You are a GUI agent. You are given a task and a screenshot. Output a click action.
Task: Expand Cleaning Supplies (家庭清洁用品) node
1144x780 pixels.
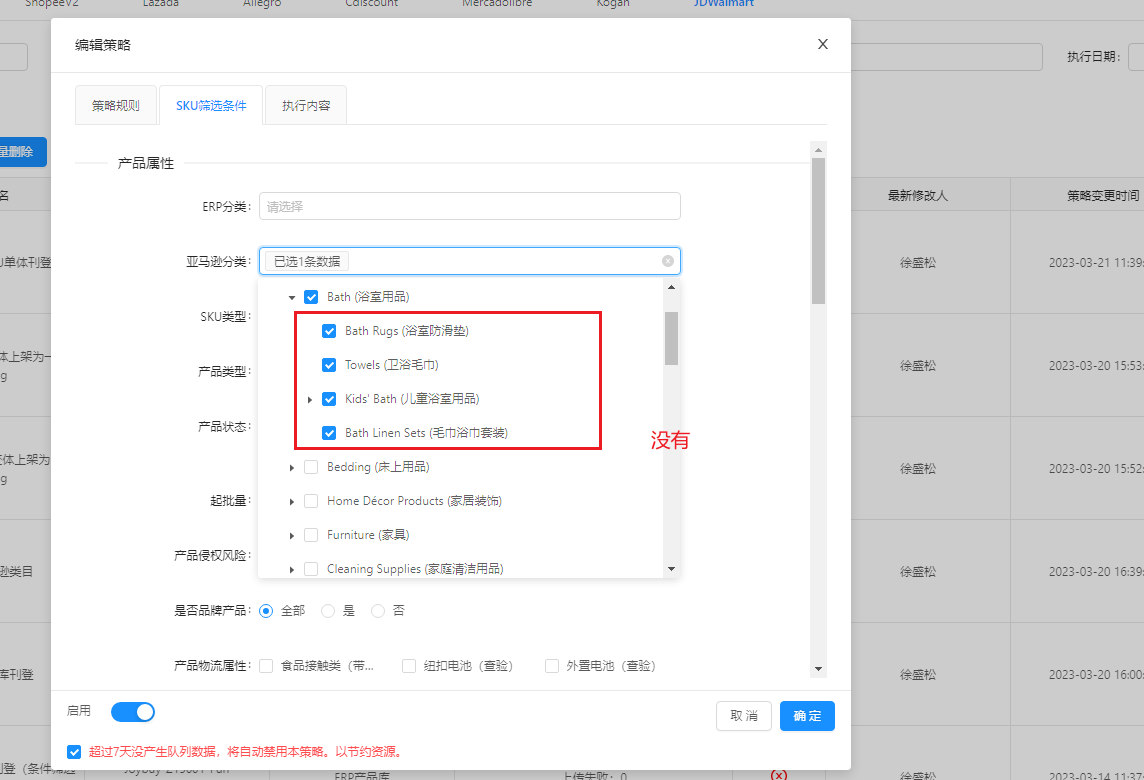click(x=292, y=569)
